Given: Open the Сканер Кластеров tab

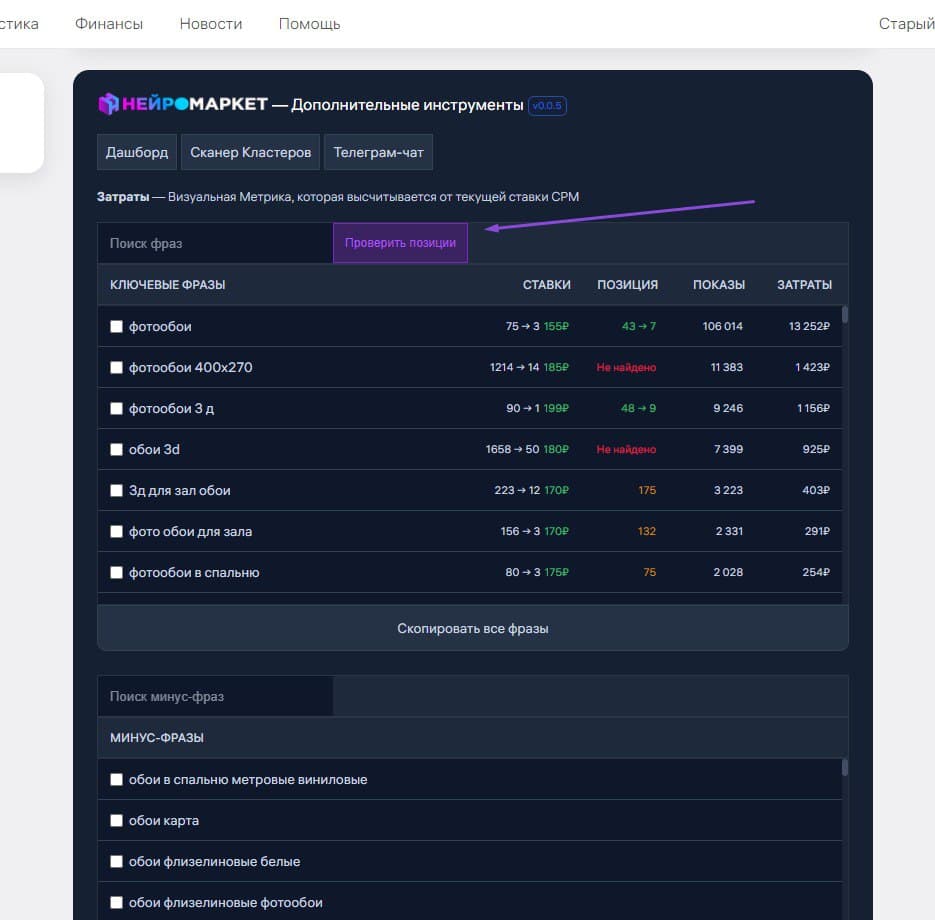Looking at the screenshot, I should tap(250, 152).
